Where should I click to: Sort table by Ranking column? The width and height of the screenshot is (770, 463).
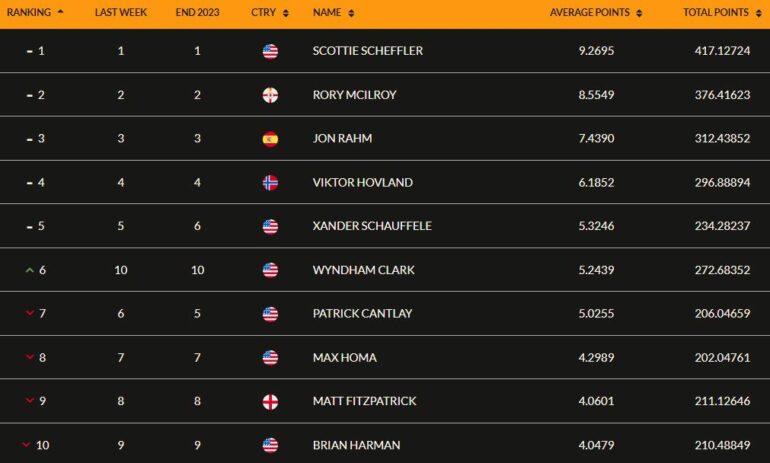[x=35, y=12]
